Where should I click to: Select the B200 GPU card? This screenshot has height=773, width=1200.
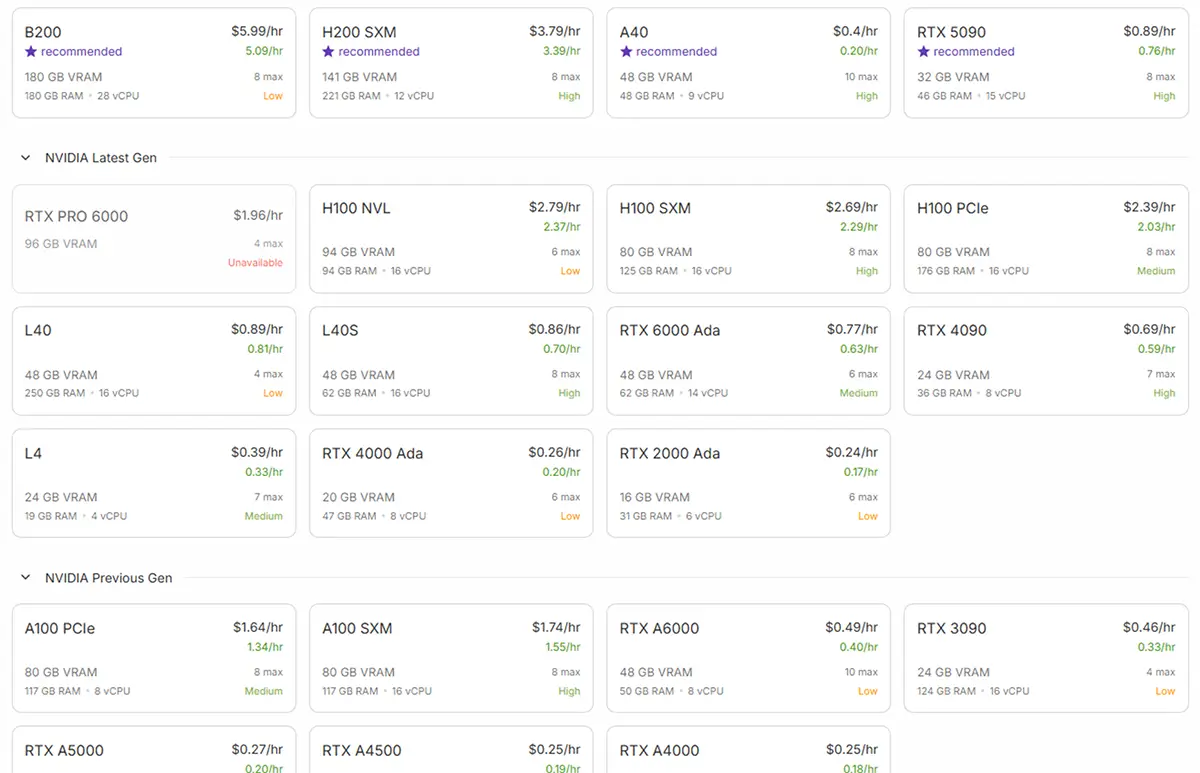[x=154, y=63]
